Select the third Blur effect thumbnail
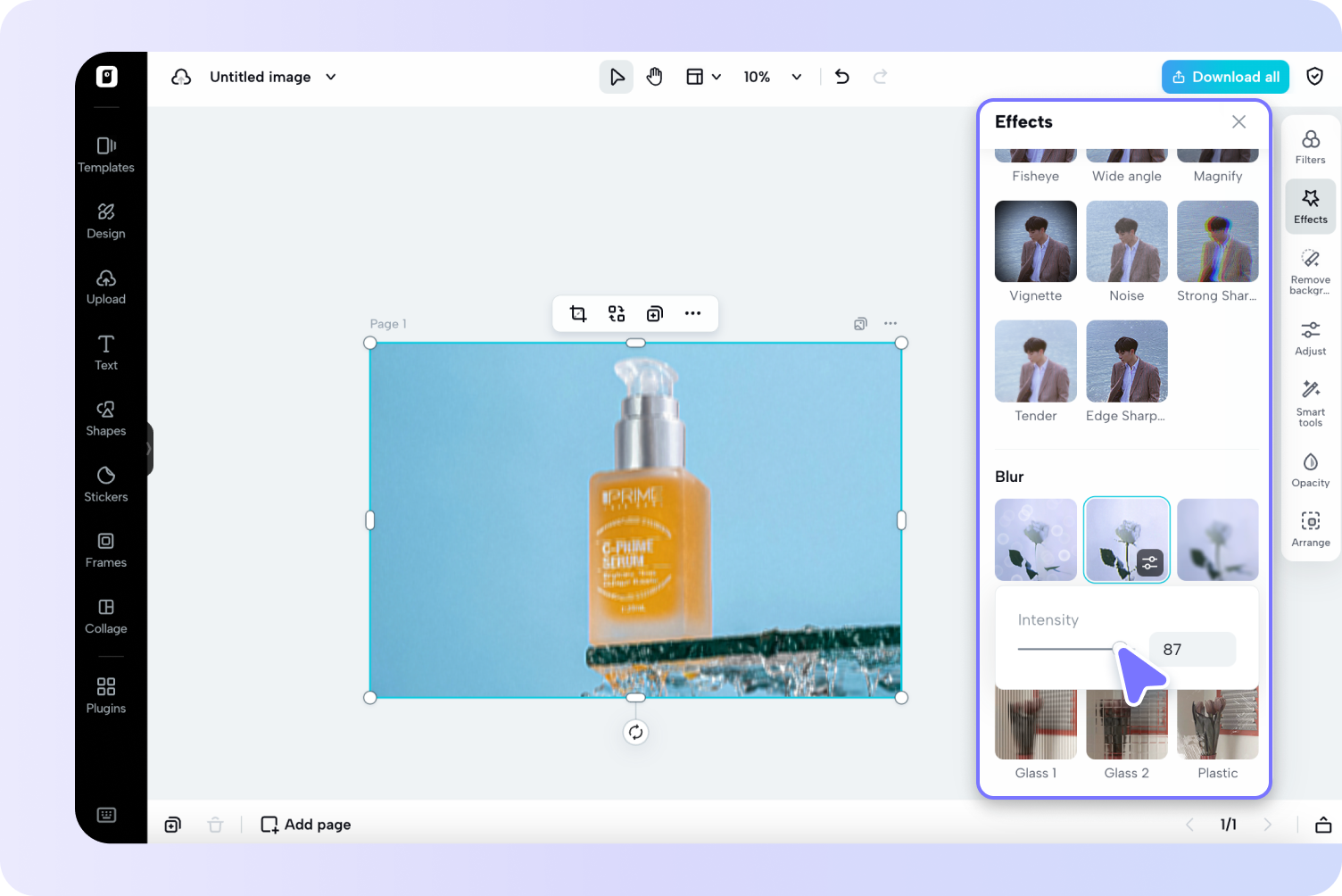Viewport: 1342px width, 896px height. 1218,540
